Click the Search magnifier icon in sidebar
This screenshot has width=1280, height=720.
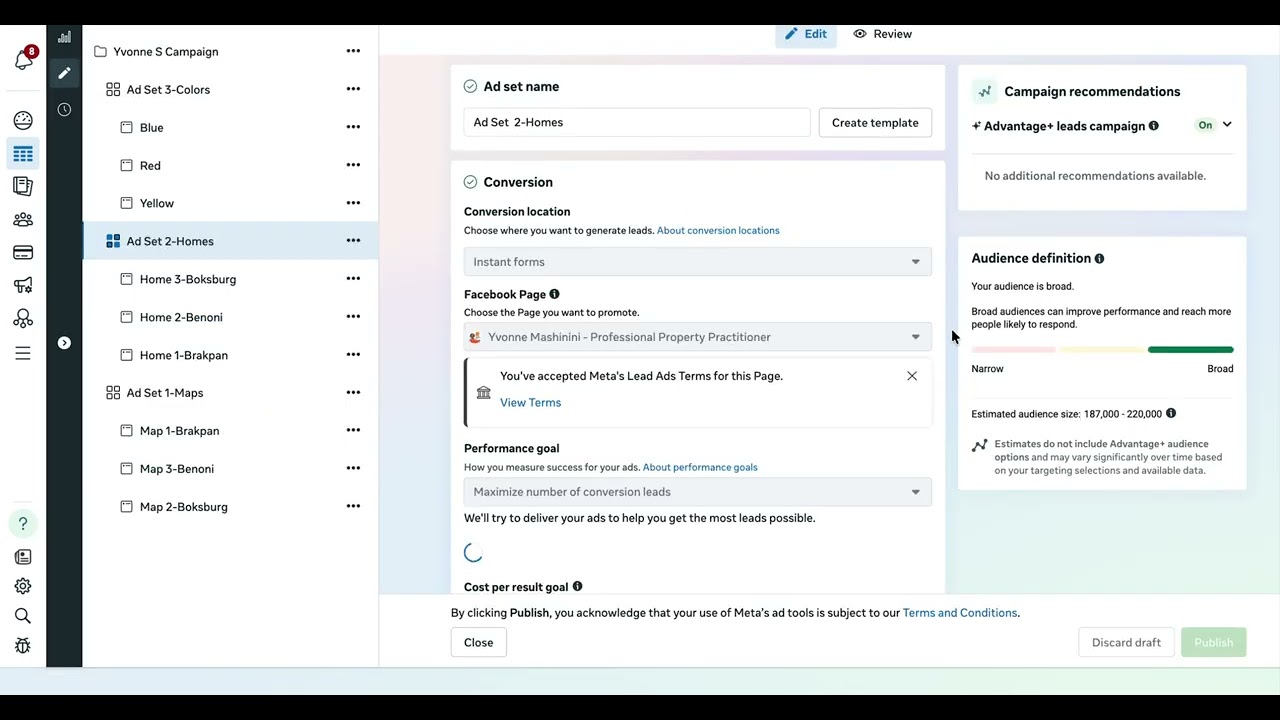click(x=23, y=616)
